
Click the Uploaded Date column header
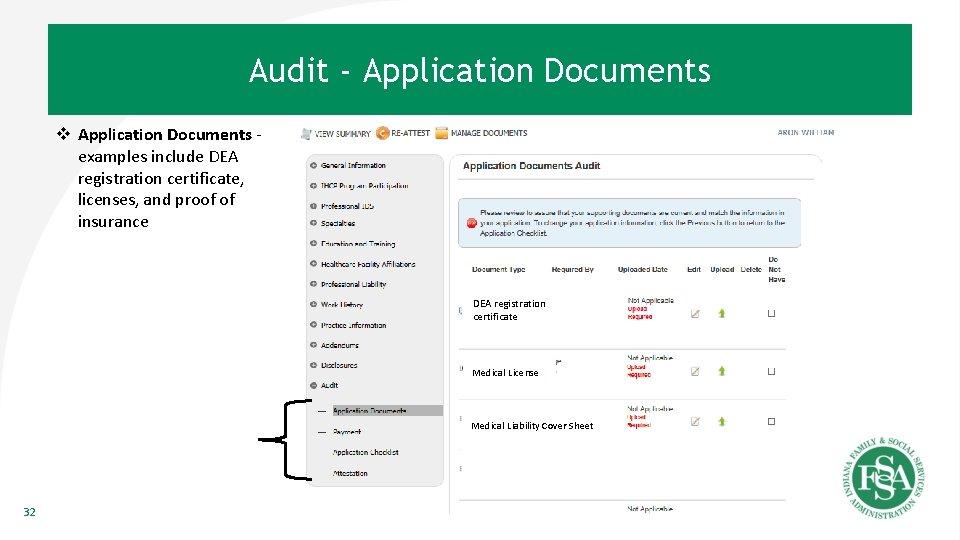(642, 269)
